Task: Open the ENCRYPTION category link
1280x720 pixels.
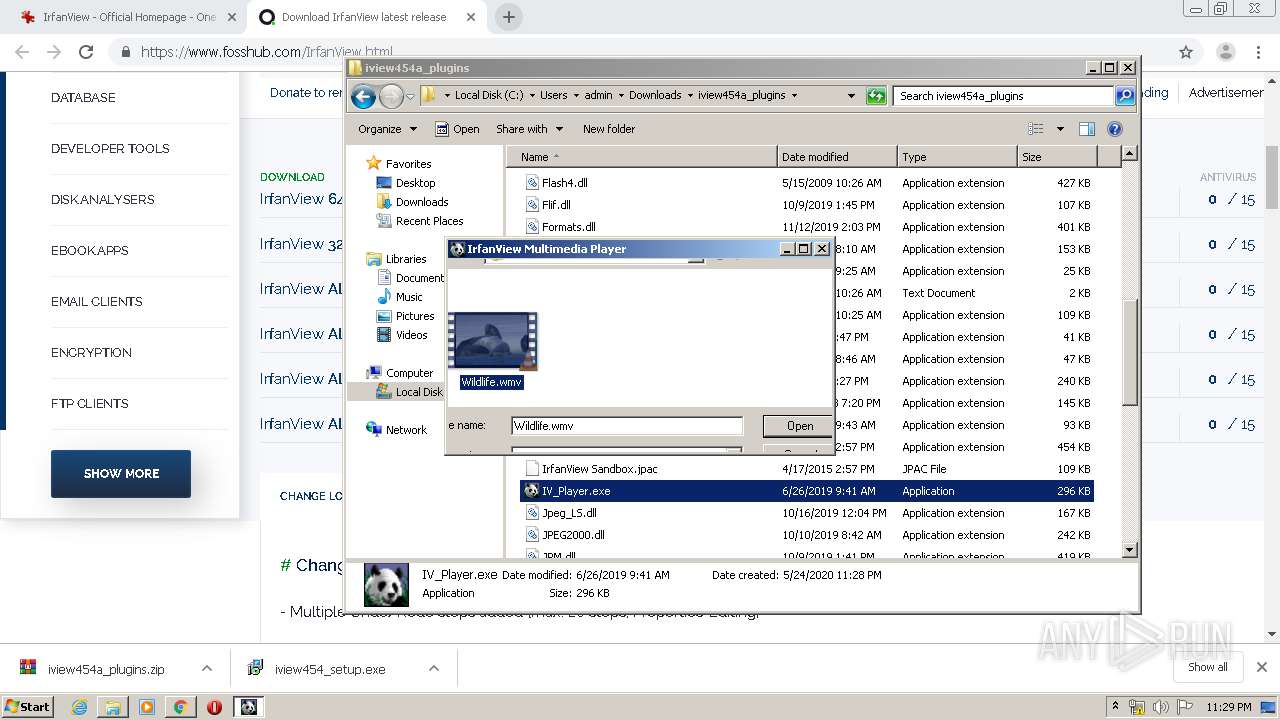Action: pyautogui.click(x=91, y=353)
